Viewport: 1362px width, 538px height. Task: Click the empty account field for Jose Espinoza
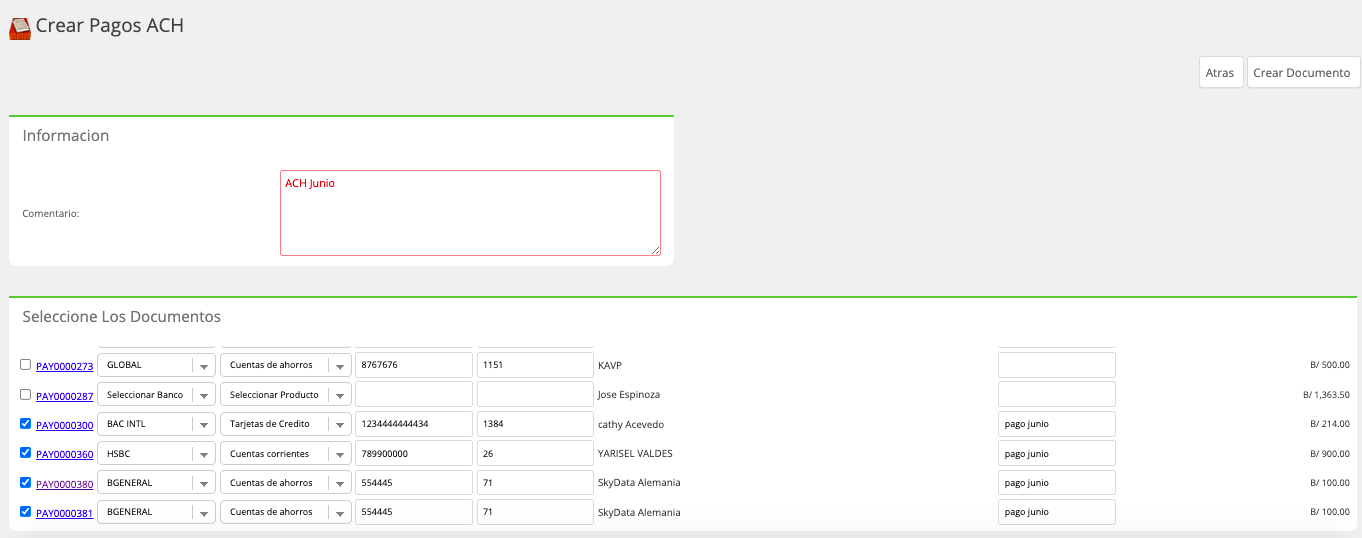(x=414, y=394)
